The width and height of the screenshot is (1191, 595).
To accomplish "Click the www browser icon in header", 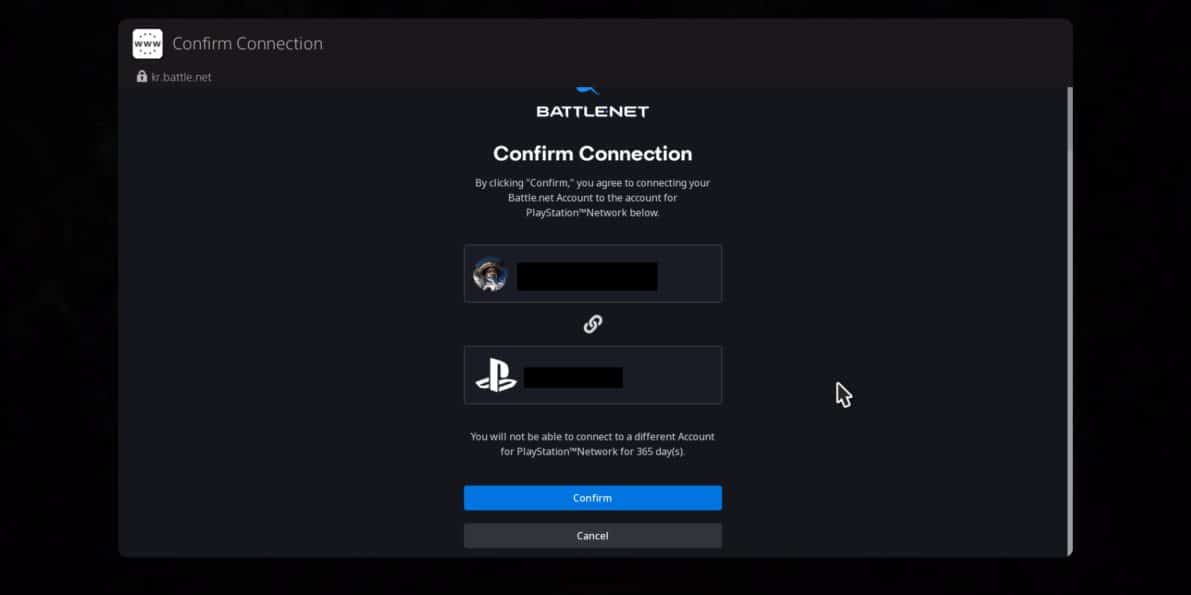I will pos(147,44).
